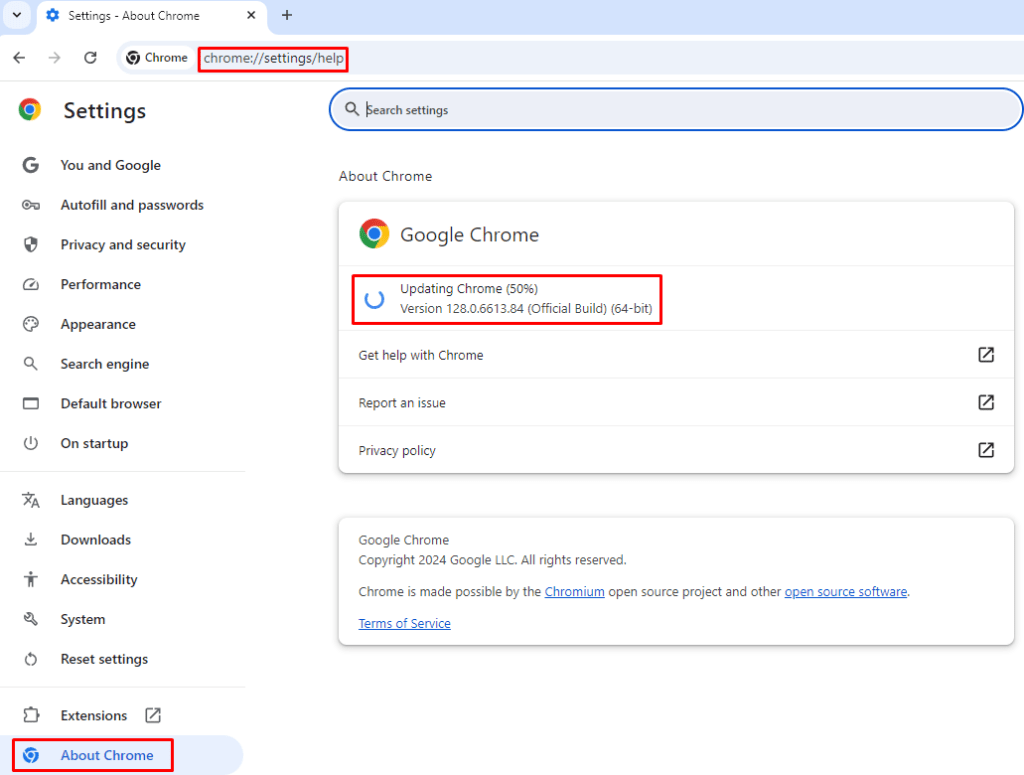This screenshot has height=775, width=1024.
Task: Close the Settings - About Chrome tab
Action: click(x=251, y=15)
